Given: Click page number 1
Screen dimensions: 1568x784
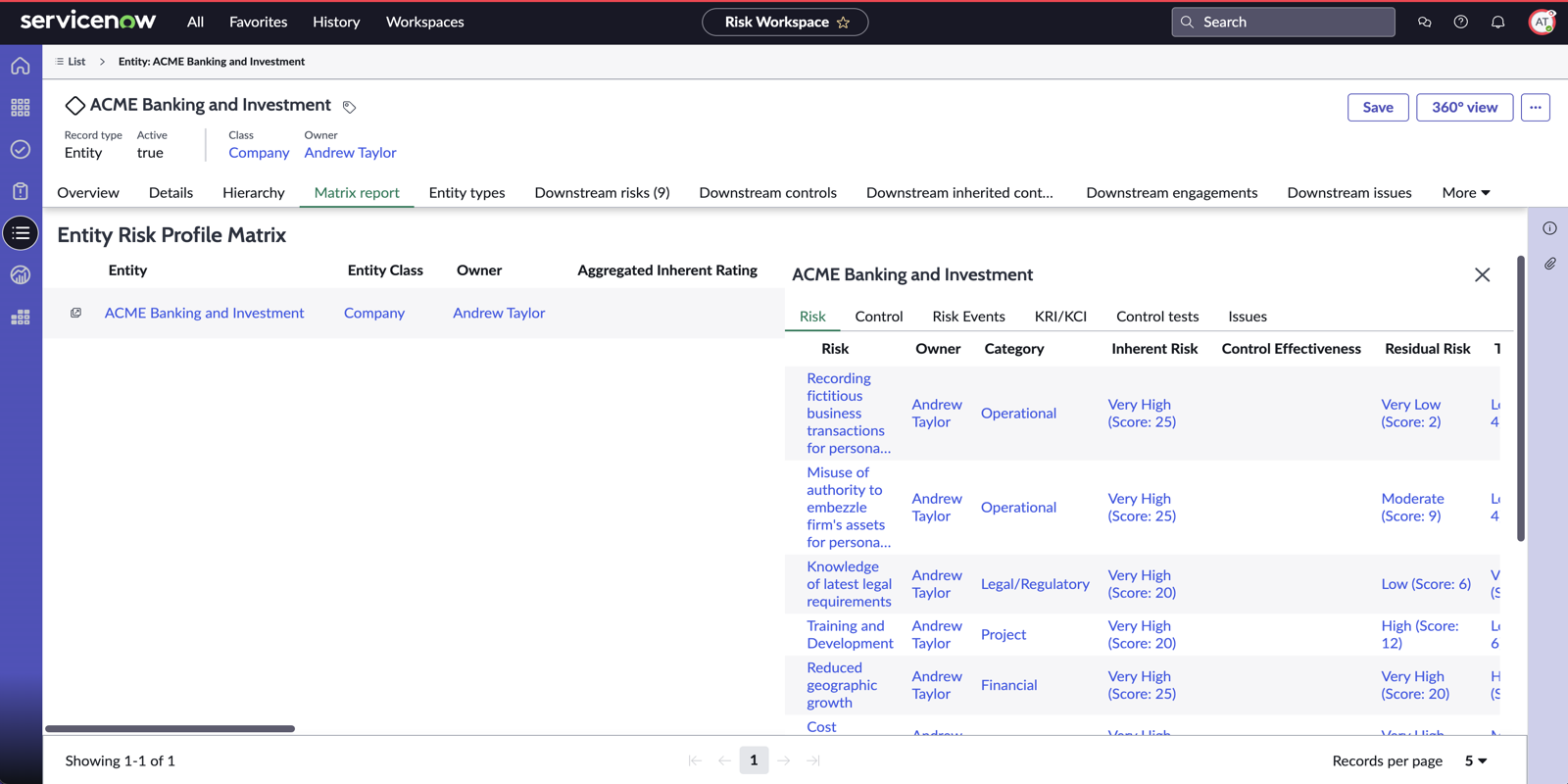Looking at the screenshot, I should pos(754,760).
